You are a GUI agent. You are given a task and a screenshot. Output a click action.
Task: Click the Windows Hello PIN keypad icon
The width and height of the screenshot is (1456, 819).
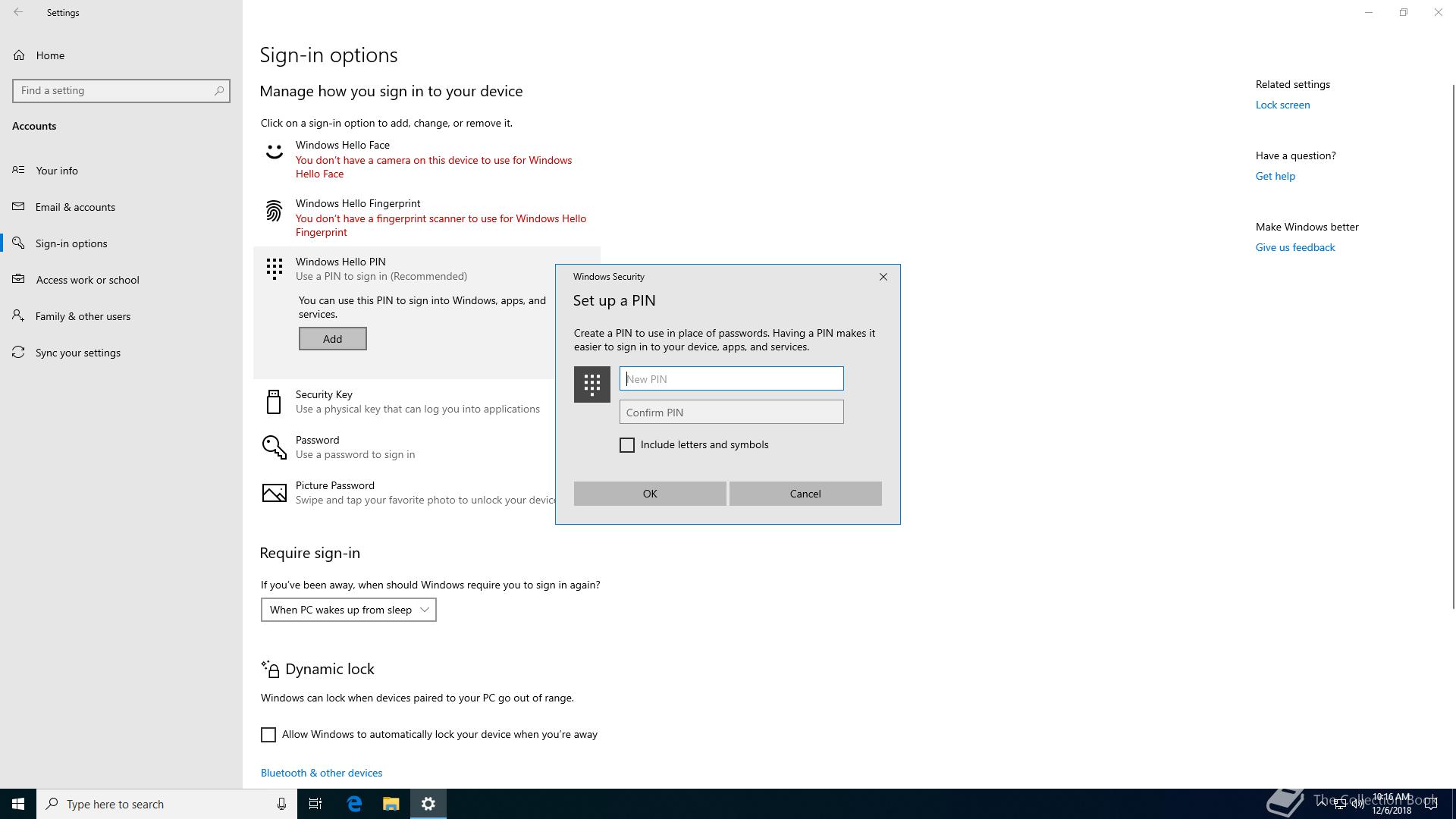(x=274, y=268)
